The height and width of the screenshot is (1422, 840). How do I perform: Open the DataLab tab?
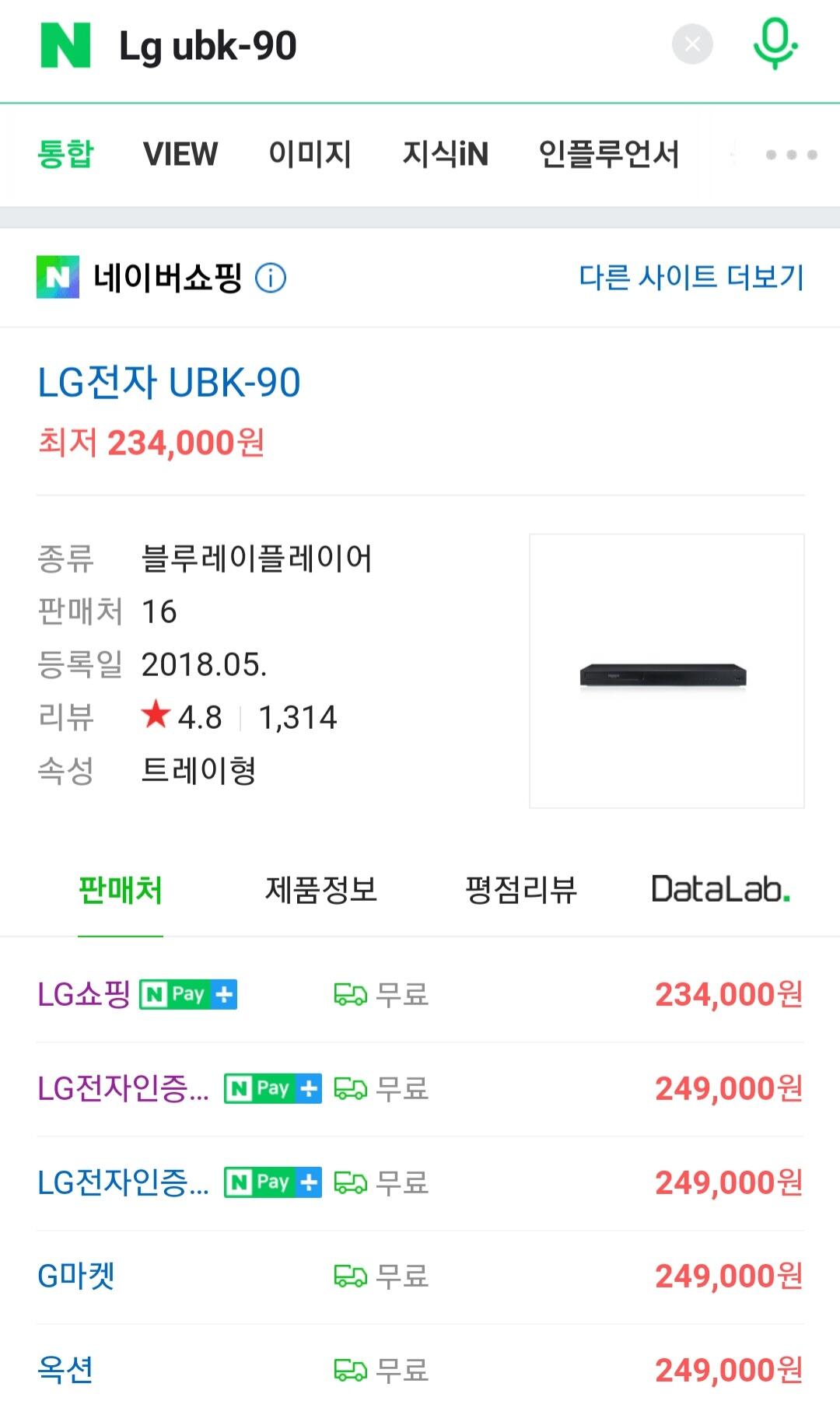720,890
